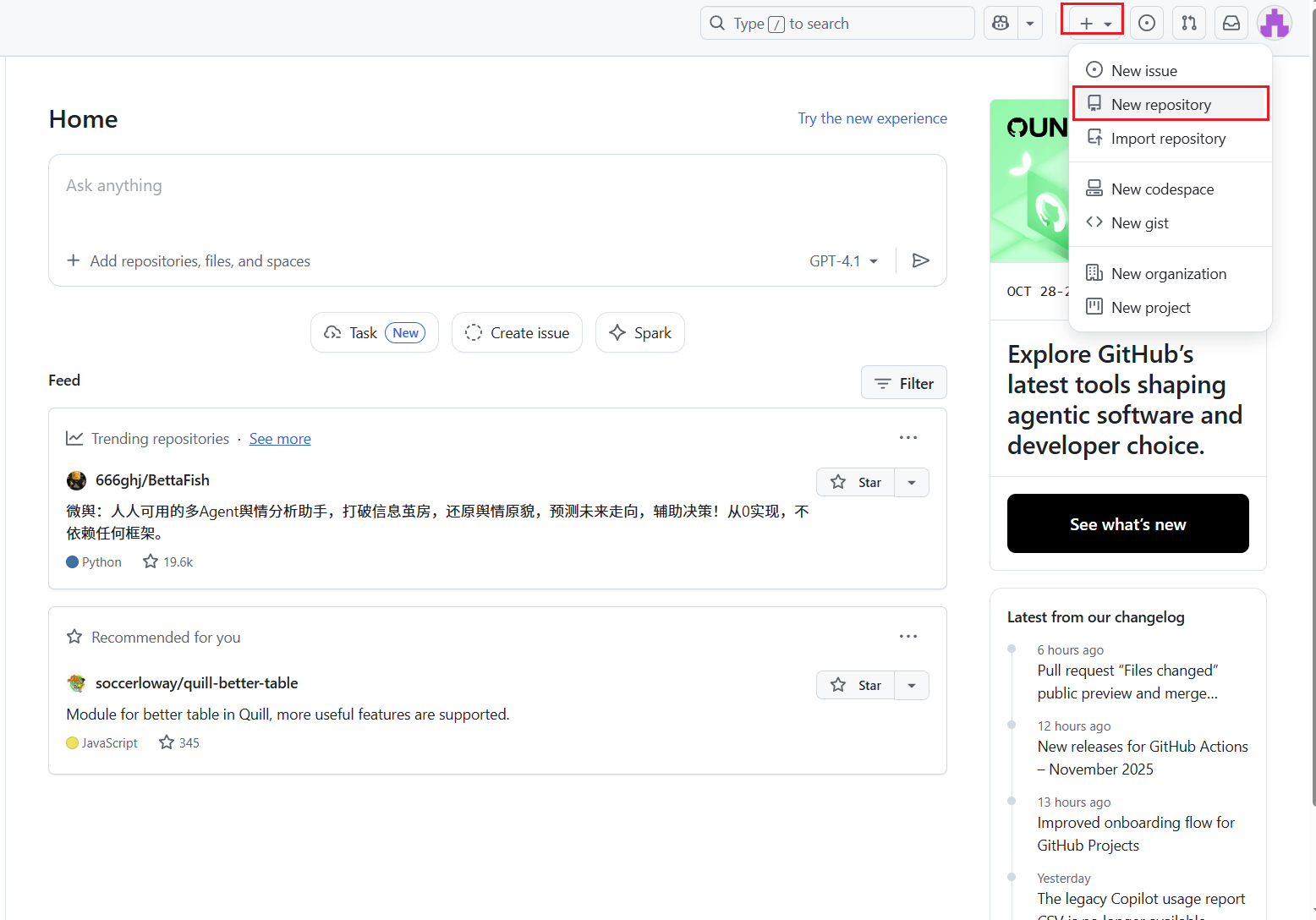This screenshot has height=920, width=1316.
Task: Click the See what's new button
Action: click(x=1127, y=523)
